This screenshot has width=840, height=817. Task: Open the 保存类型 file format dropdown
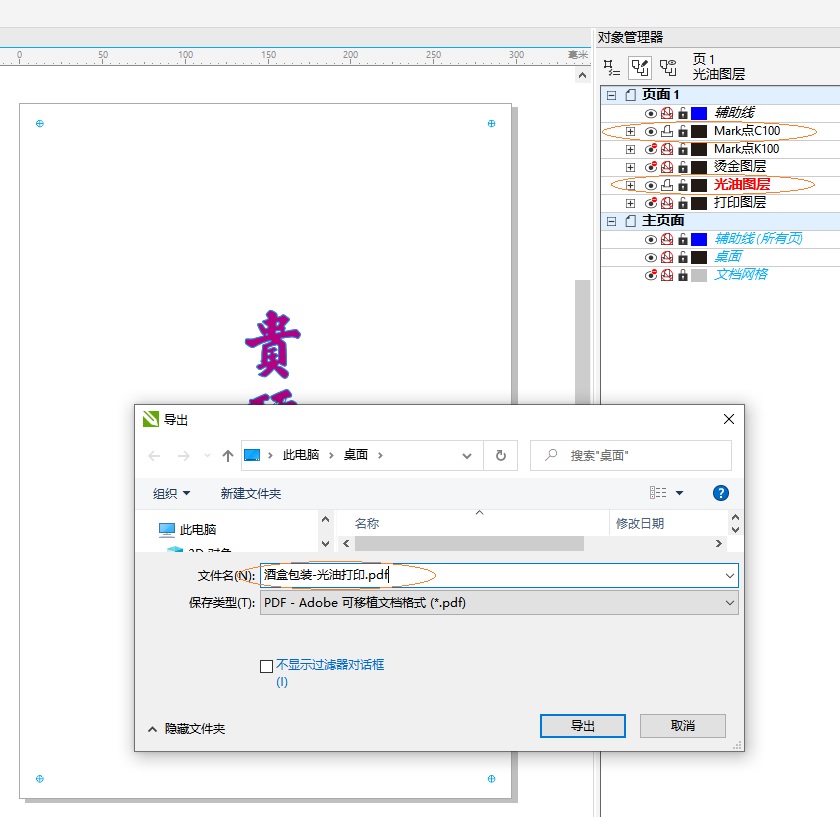[729, 603]
